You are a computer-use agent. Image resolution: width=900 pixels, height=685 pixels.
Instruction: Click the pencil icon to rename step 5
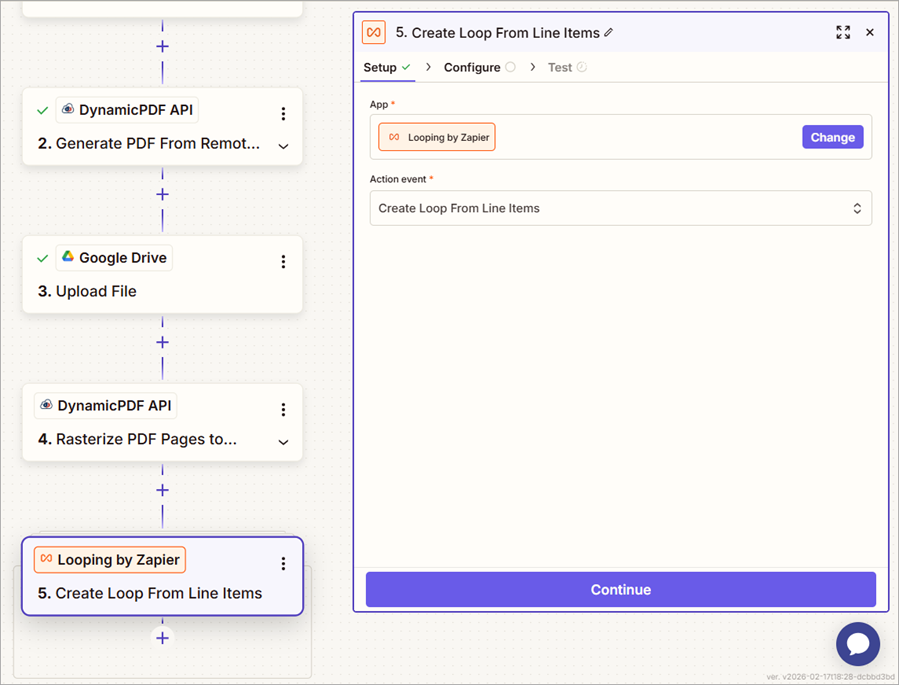coord(609,33)
